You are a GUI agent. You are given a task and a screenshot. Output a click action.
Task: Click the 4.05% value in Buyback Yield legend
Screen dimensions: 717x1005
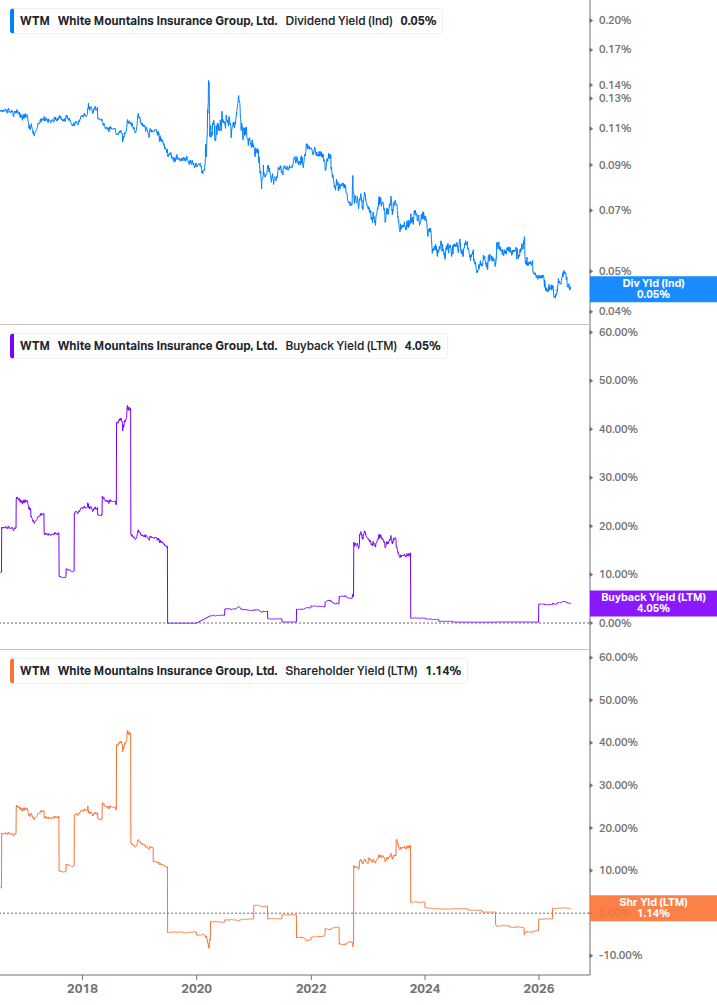(x=423, y=346)
